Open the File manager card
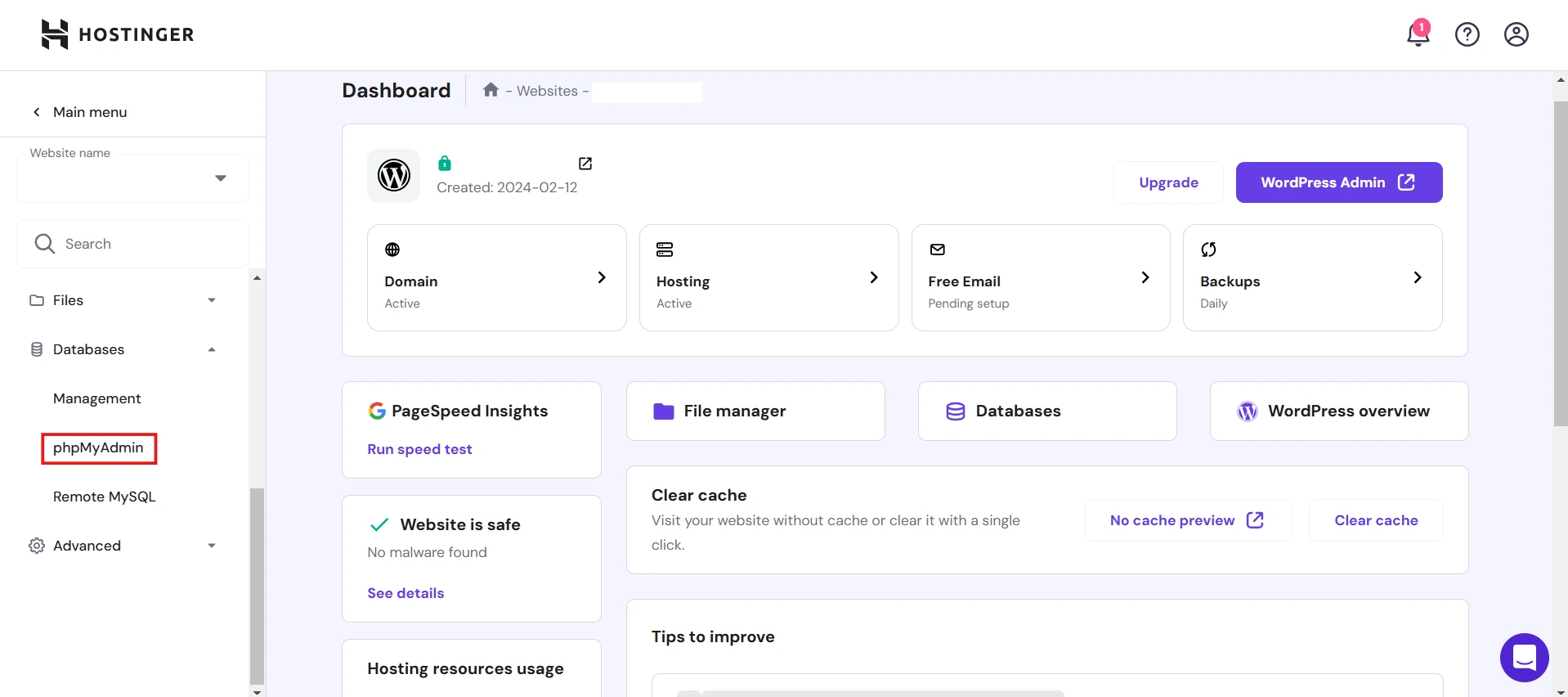This screenshot has width=1568, height=697. (755, 411)
